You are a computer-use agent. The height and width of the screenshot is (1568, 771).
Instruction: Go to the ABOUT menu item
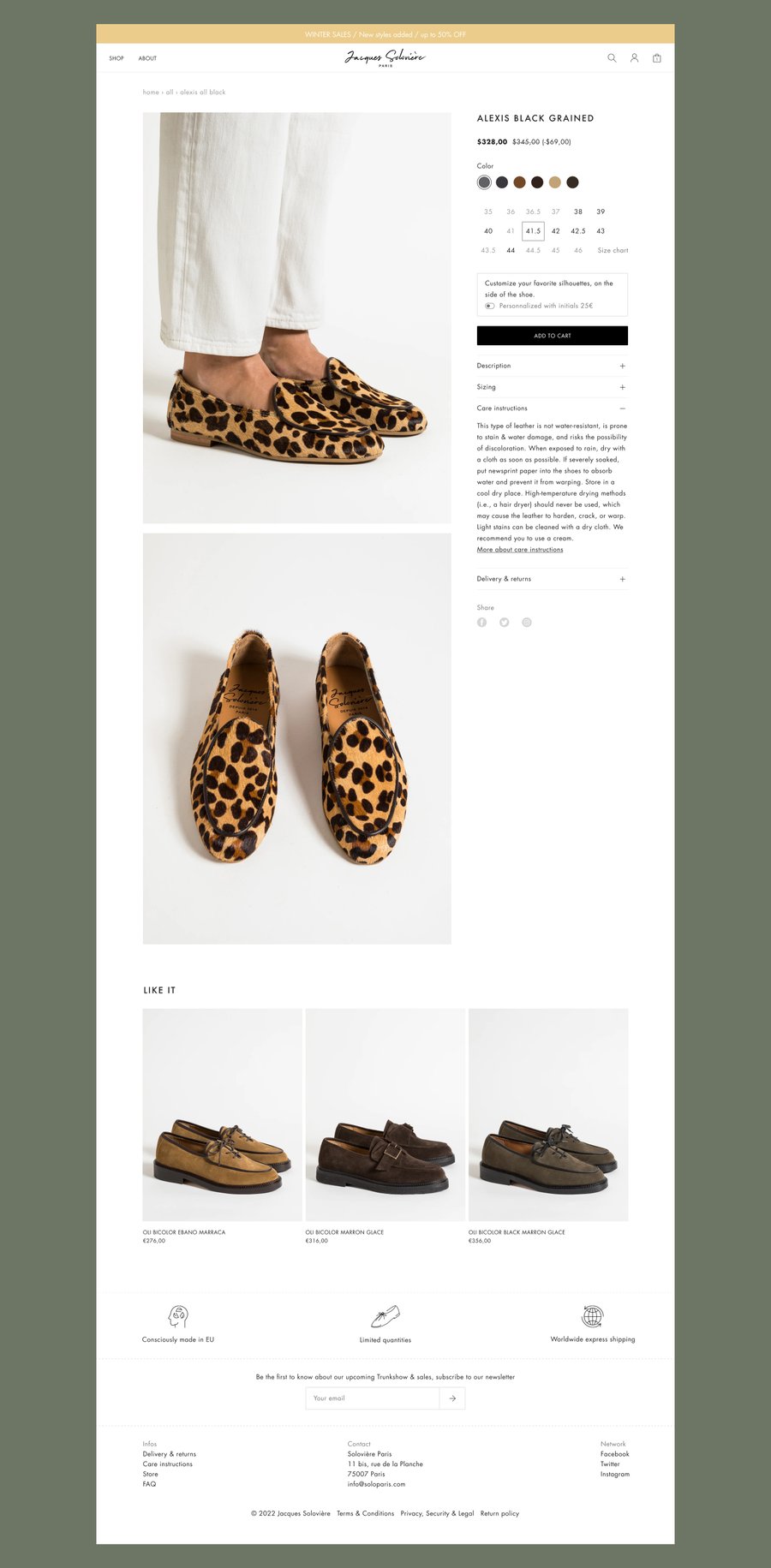coord(147,58)
